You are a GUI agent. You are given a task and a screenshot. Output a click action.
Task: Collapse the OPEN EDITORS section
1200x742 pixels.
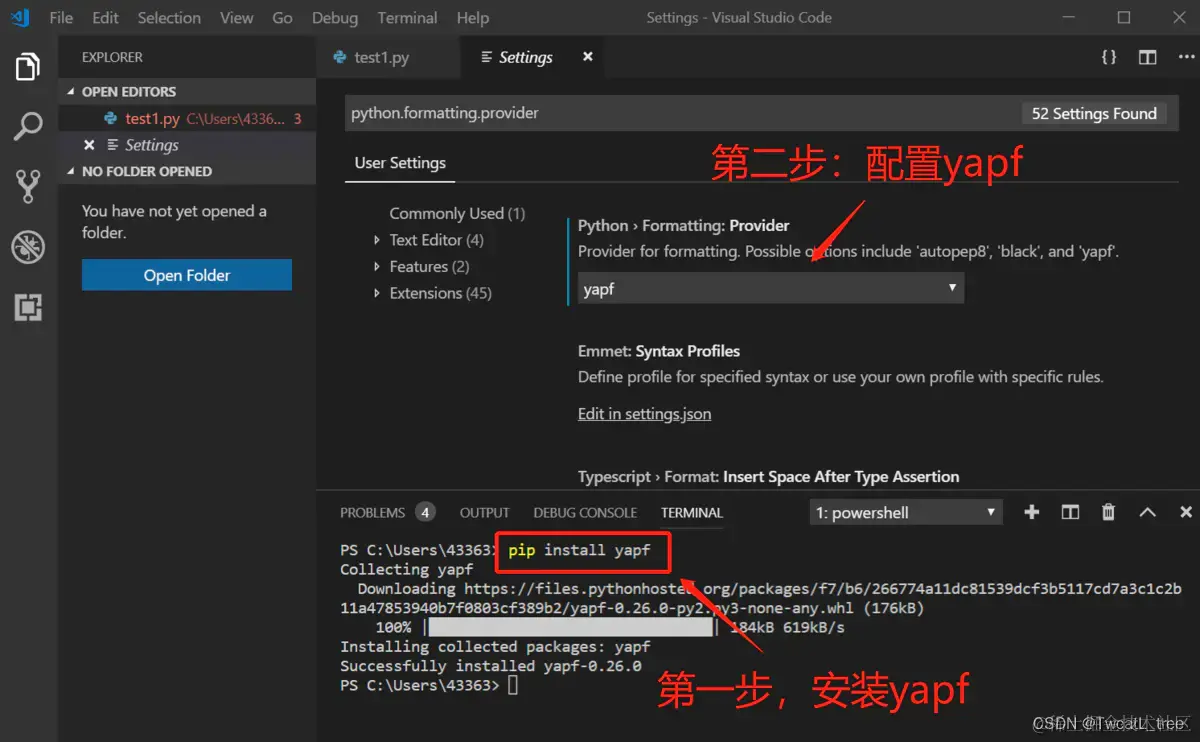187,91
